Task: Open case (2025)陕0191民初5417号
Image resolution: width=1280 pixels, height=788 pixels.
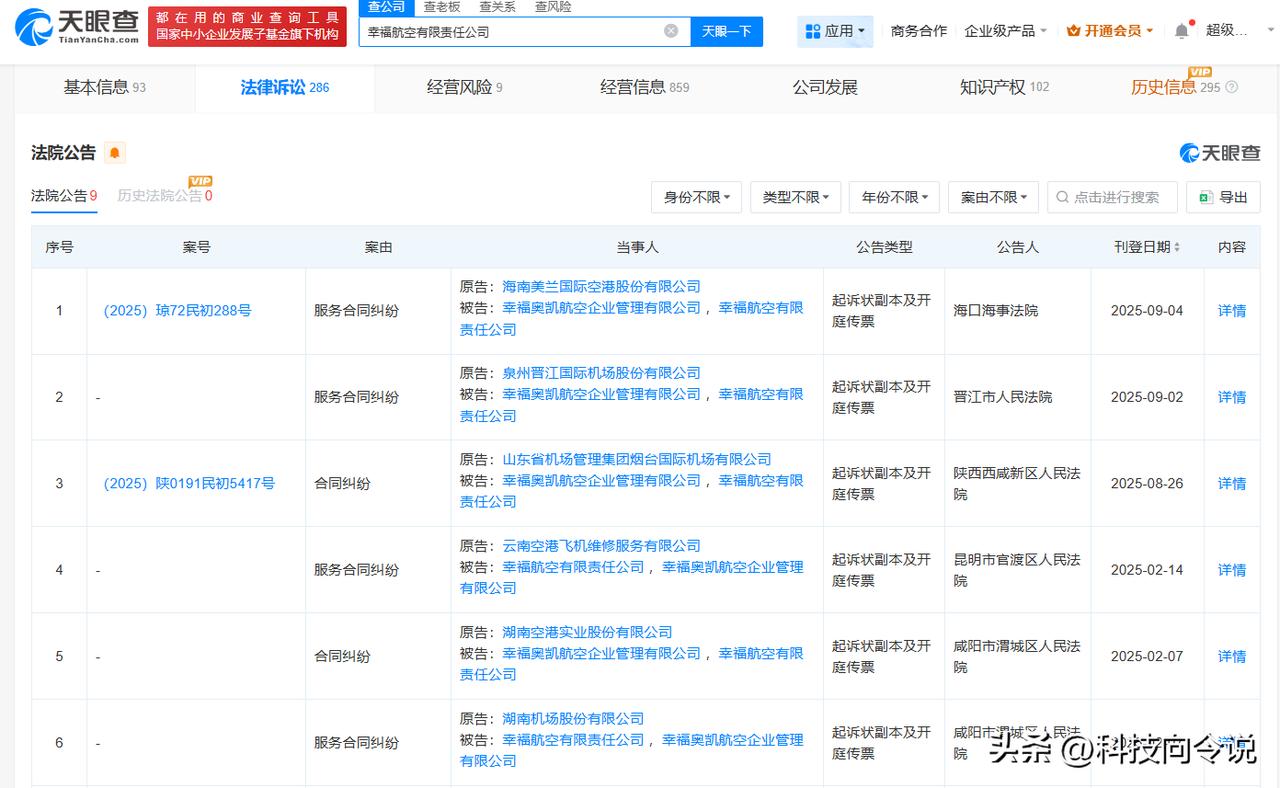Action: 189,484
